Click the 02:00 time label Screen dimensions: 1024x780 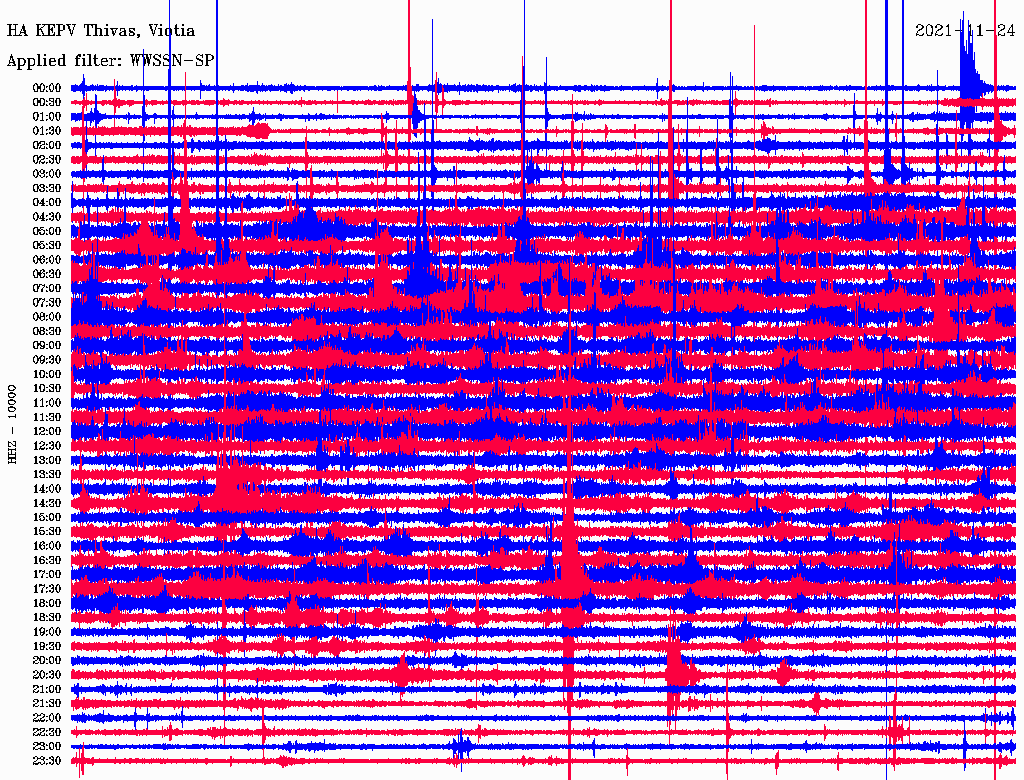[47, 145]
